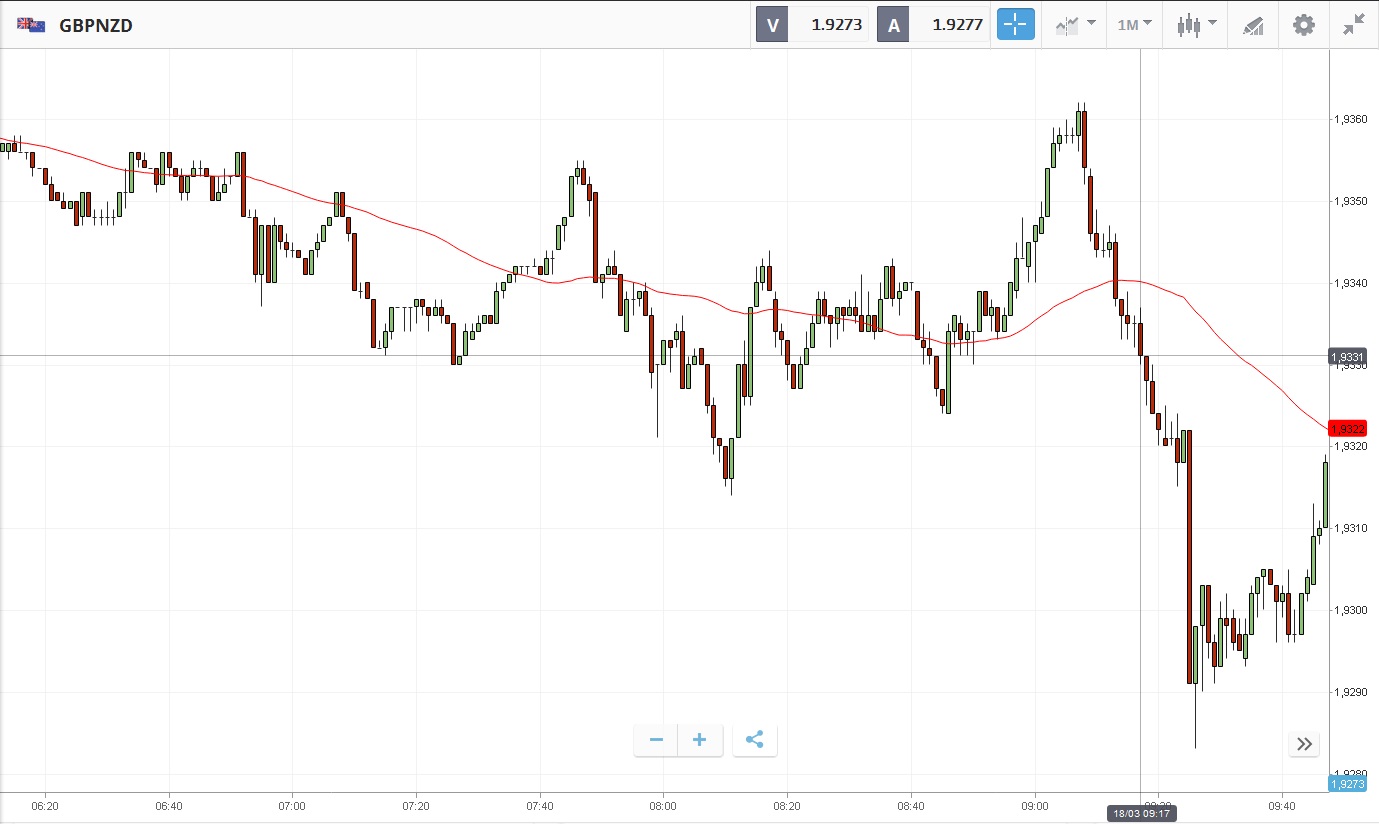Click the red moving average value label 1,9322

[x=1347, y=428]
